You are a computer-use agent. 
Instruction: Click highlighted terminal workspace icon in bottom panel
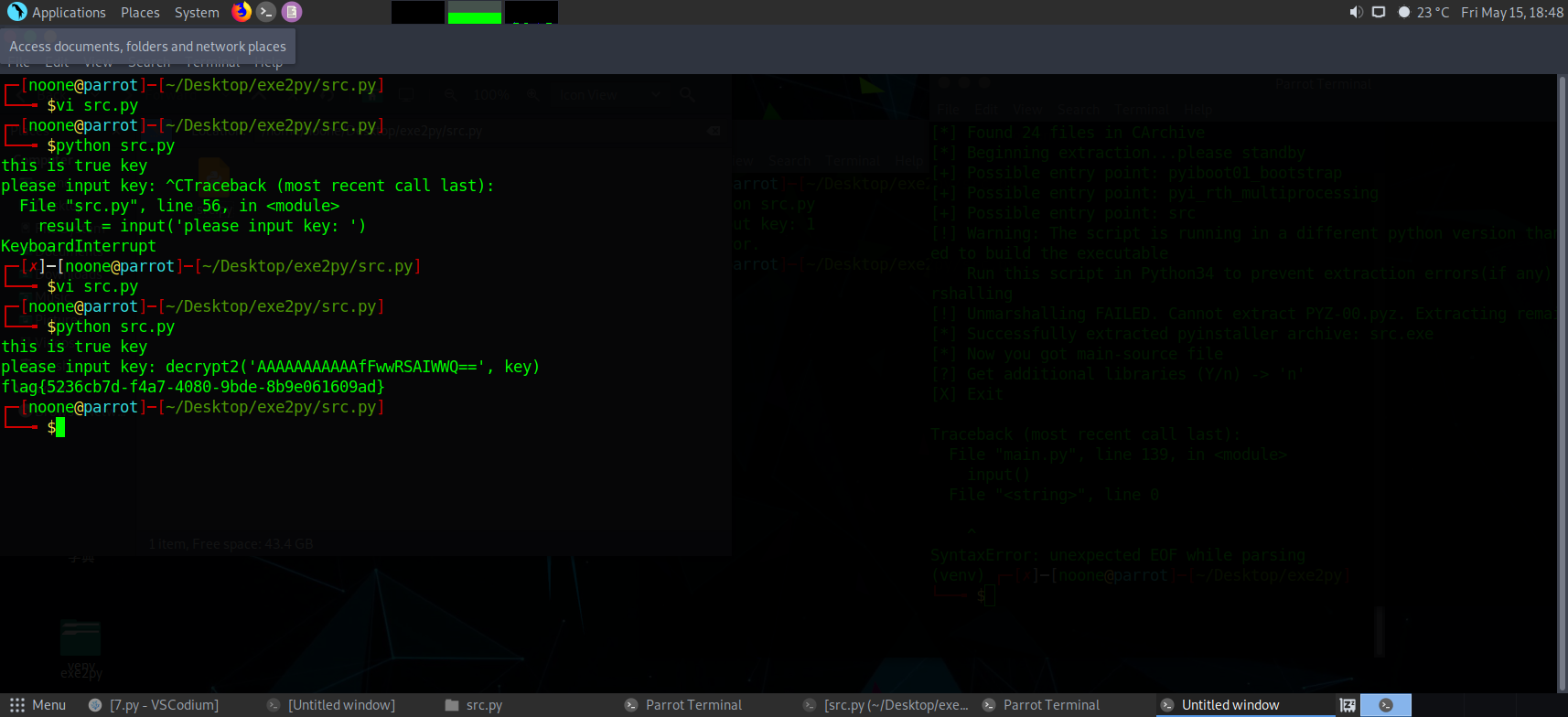pyautogui.click(x=1386, y=705)
